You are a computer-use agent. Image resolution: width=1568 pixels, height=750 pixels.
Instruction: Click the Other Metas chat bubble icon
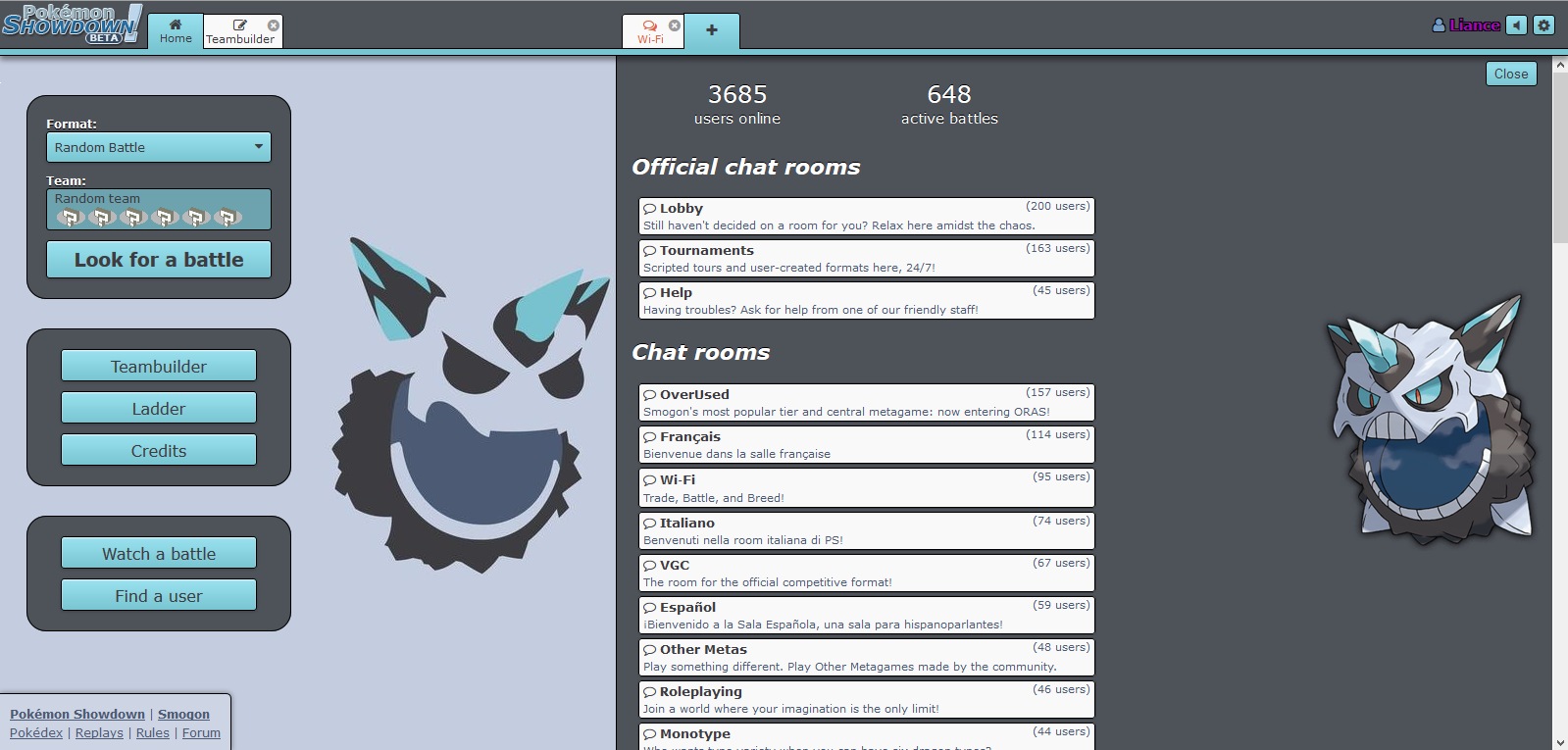pyautogui.click(x=649, y=650)
